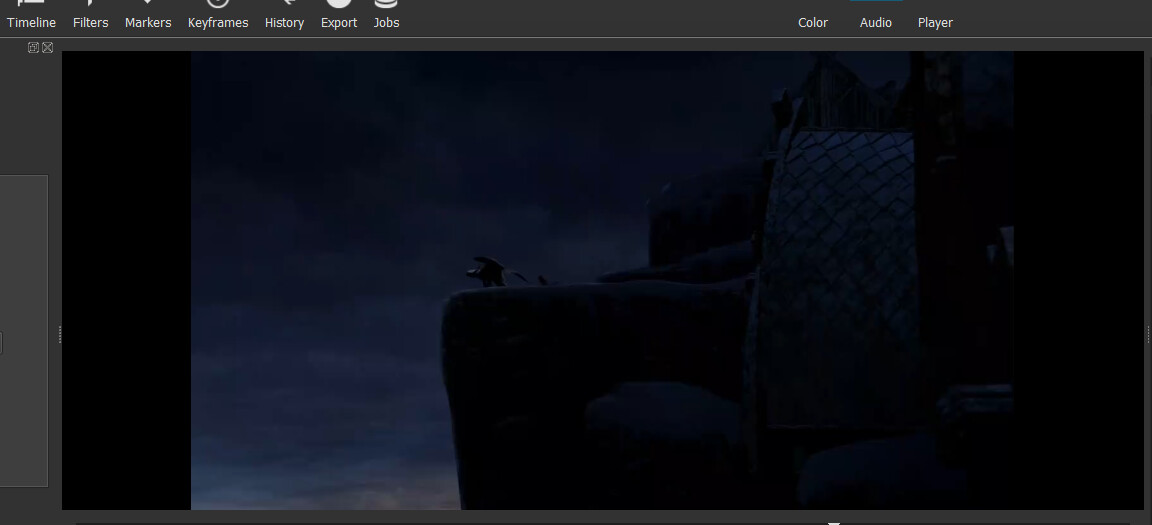The image size is (1152, 525).
Task: Close the docked left panel
Action: click(47, 47)
